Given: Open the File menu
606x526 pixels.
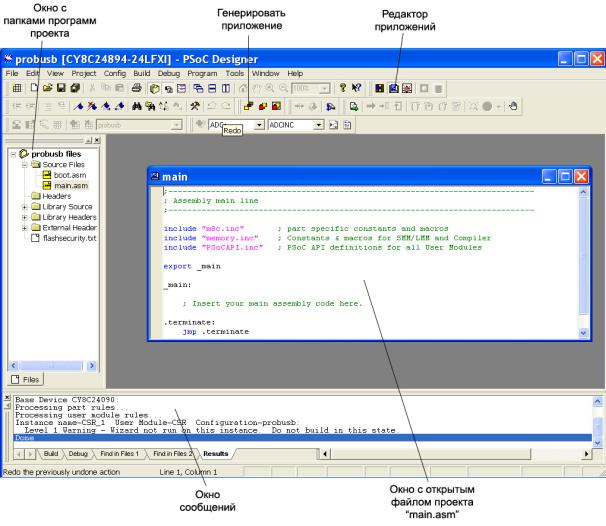Looking at the screenshot, I should coord(12,73).
